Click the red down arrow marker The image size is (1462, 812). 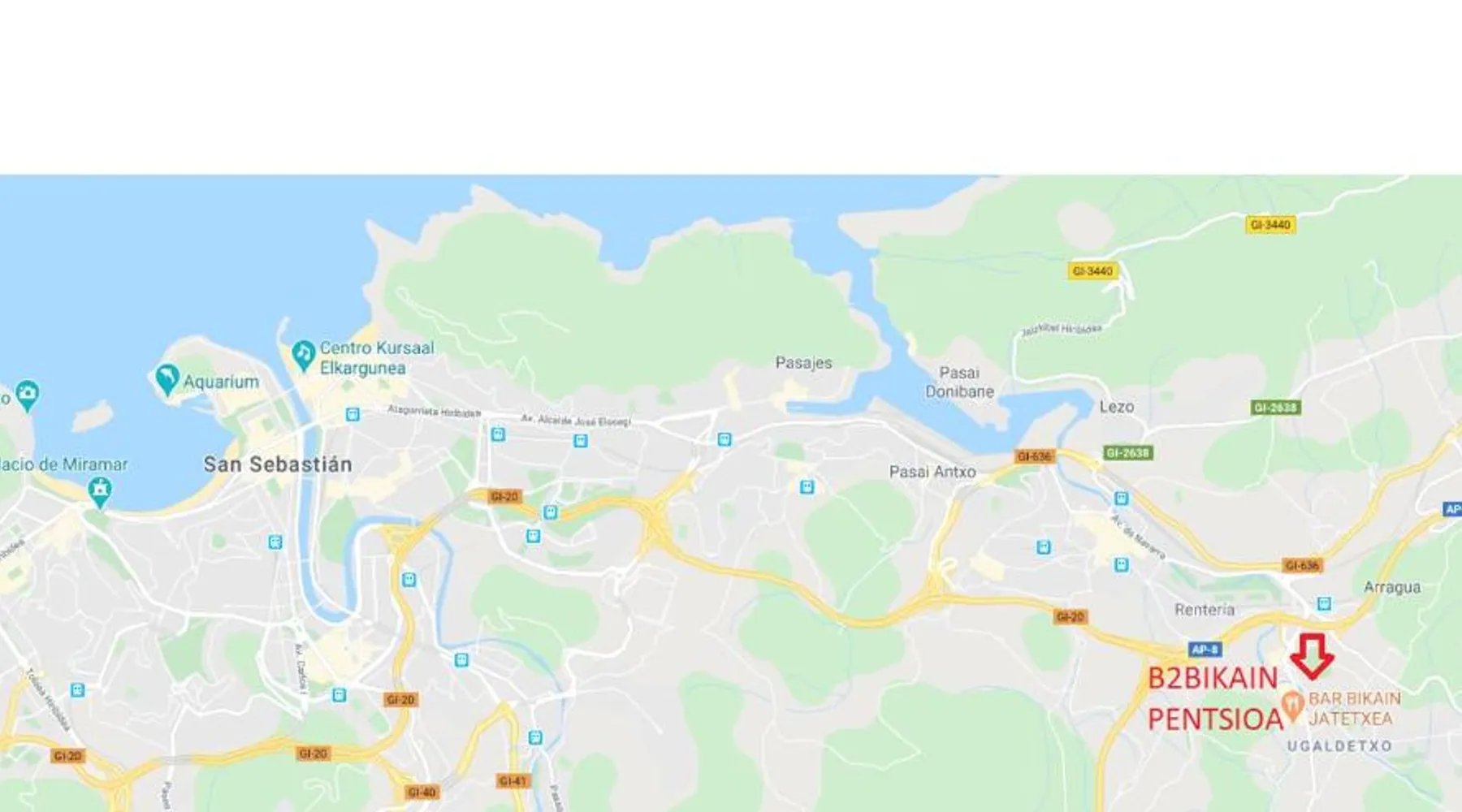pos(1312,656)
